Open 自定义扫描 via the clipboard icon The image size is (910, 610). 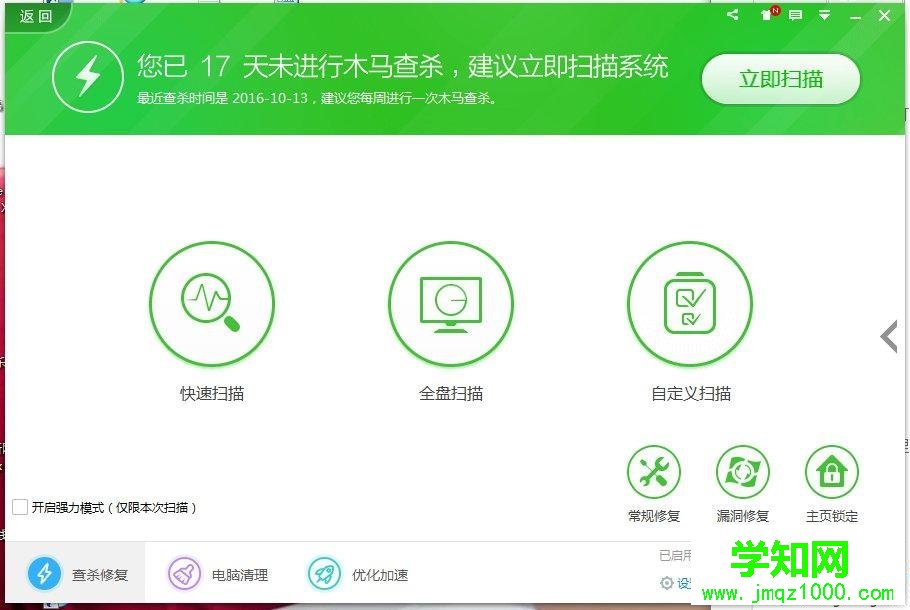tap(690, 303)
